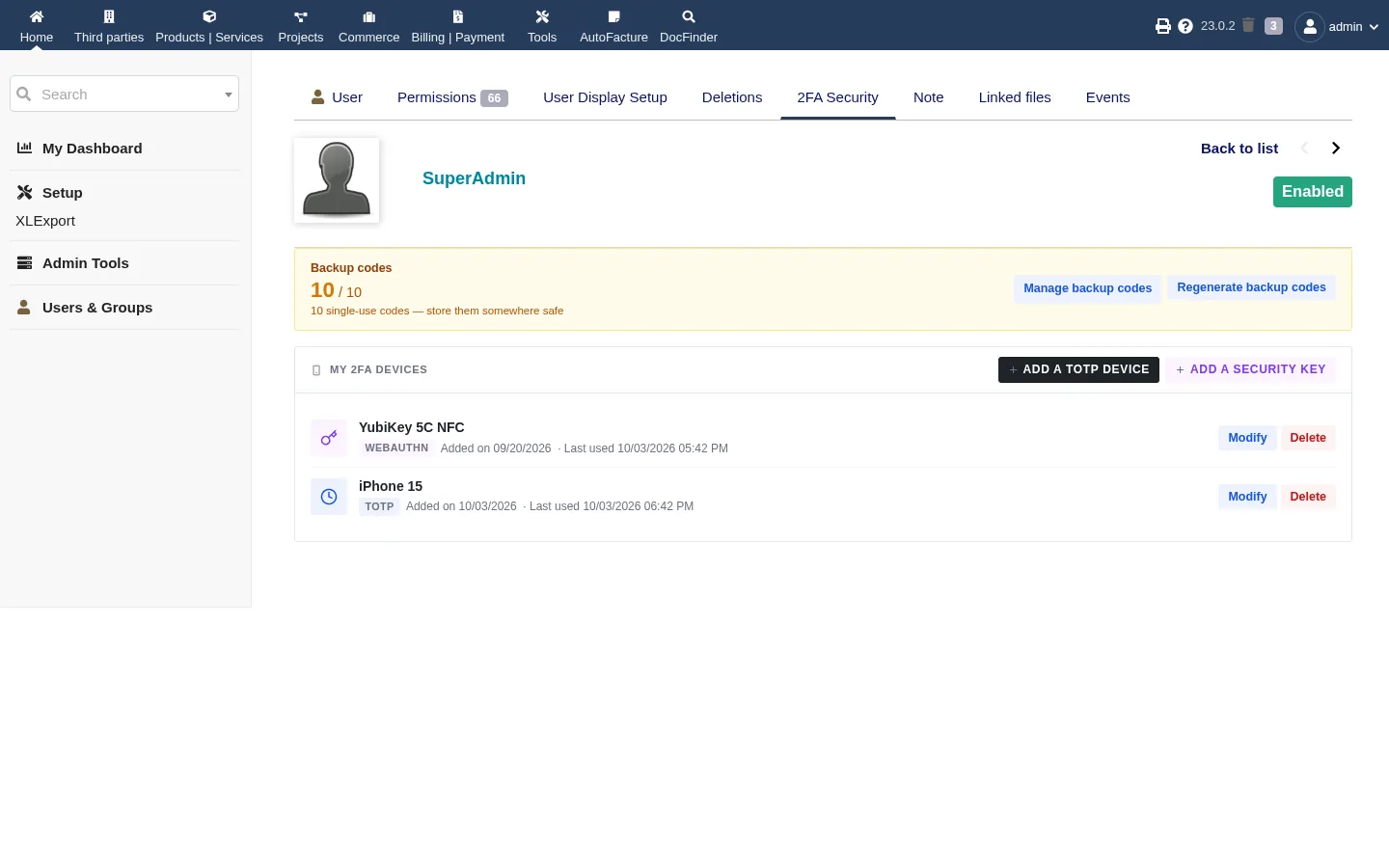Click Add a TOTP device button
This screenshot has width=1389, height=868.
[1078, 369]
